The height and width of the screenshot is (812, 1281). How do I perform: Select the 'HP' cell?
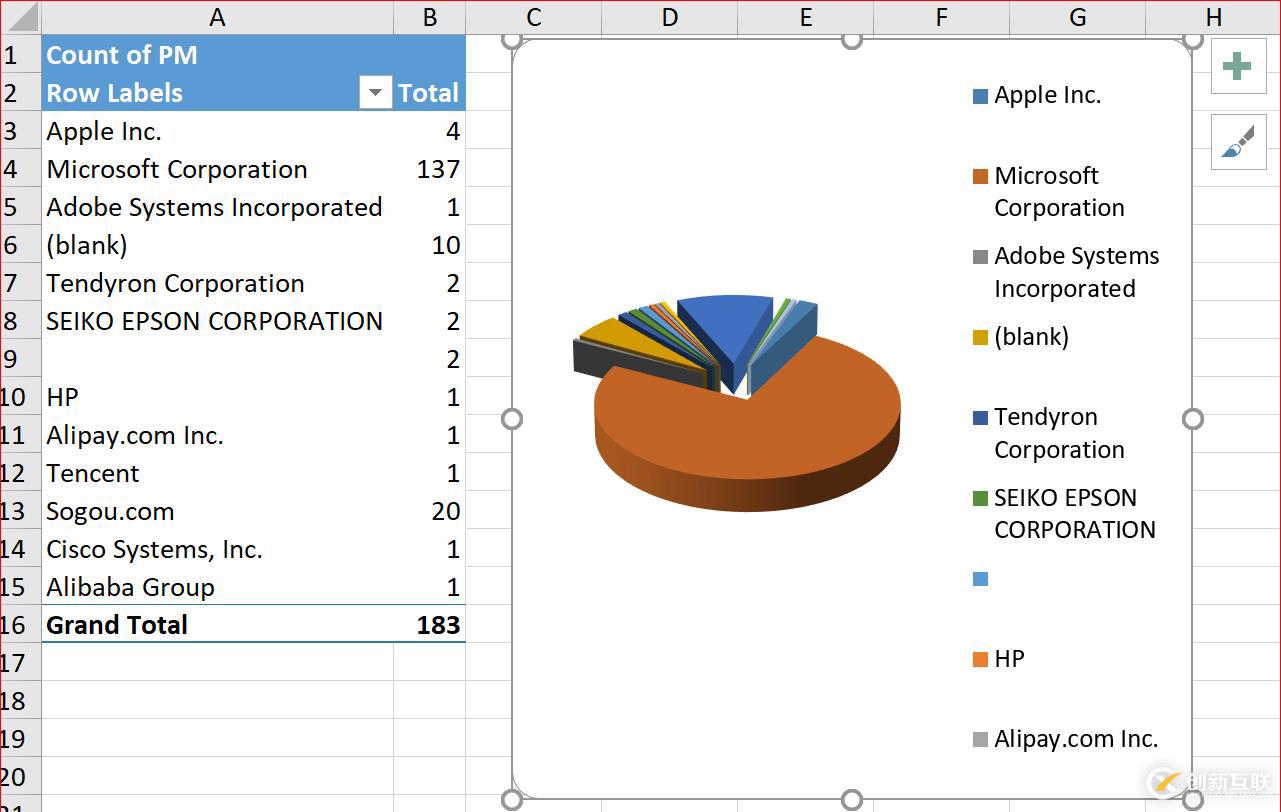(217, 397)
